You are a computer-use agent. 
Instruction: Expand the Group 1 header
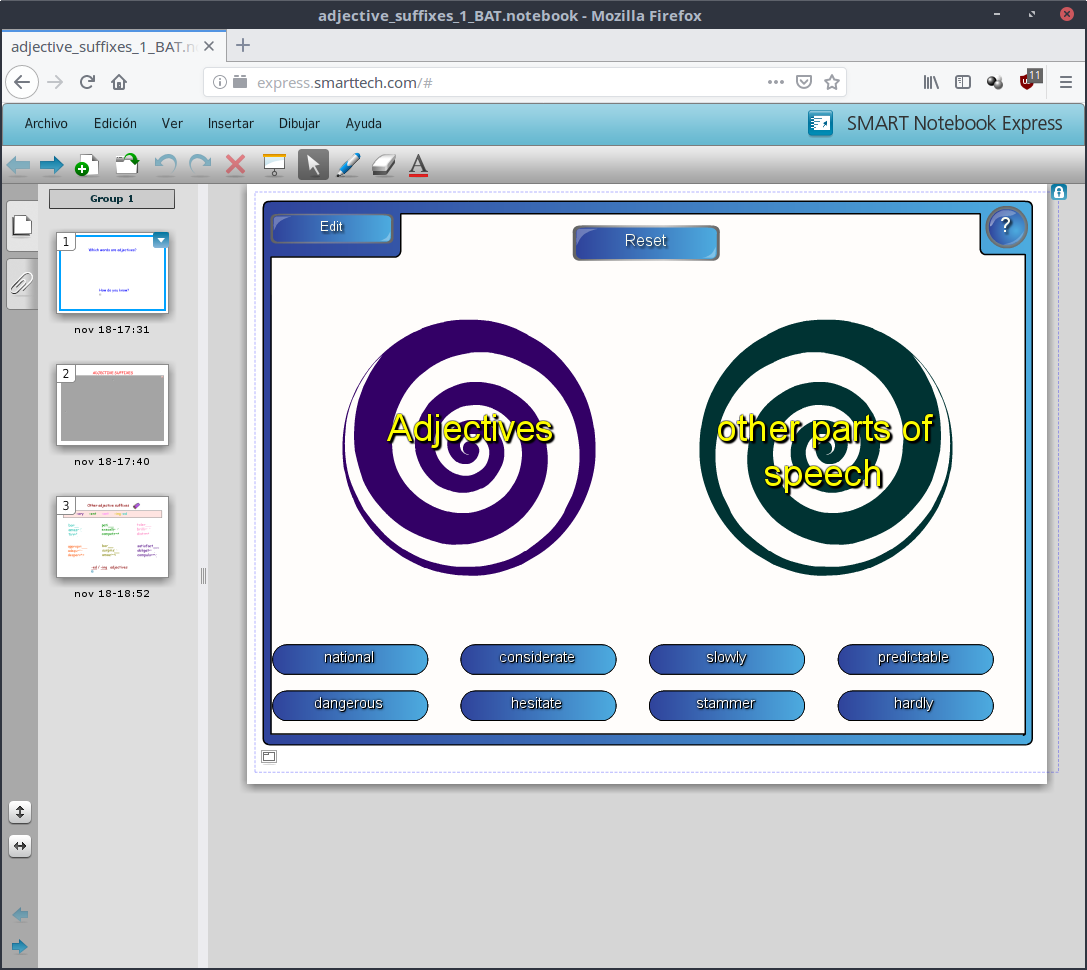coord(112,199)
